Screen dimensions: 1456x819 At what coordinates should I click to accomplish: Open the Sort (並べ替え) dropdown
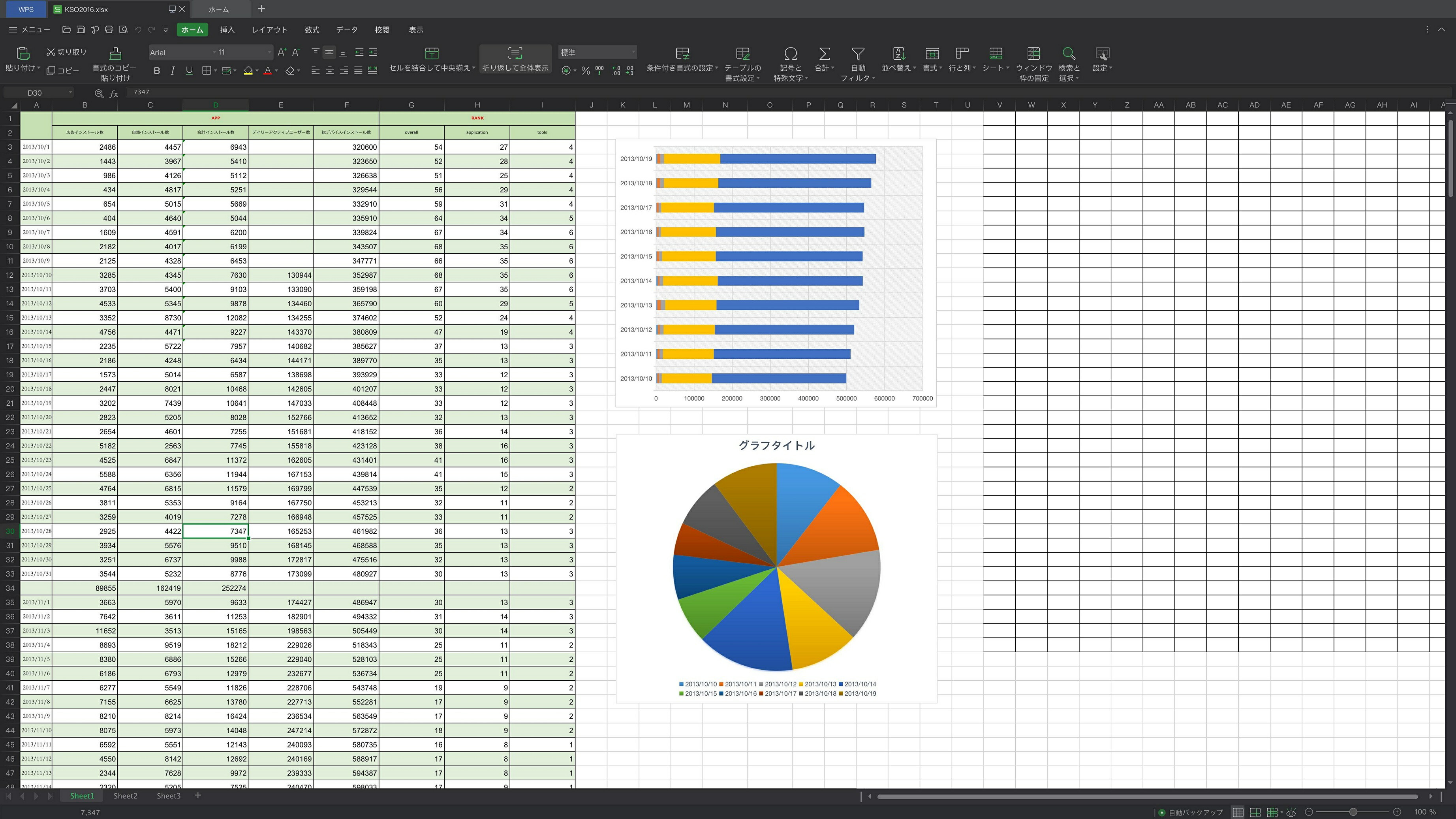[899, 59]
